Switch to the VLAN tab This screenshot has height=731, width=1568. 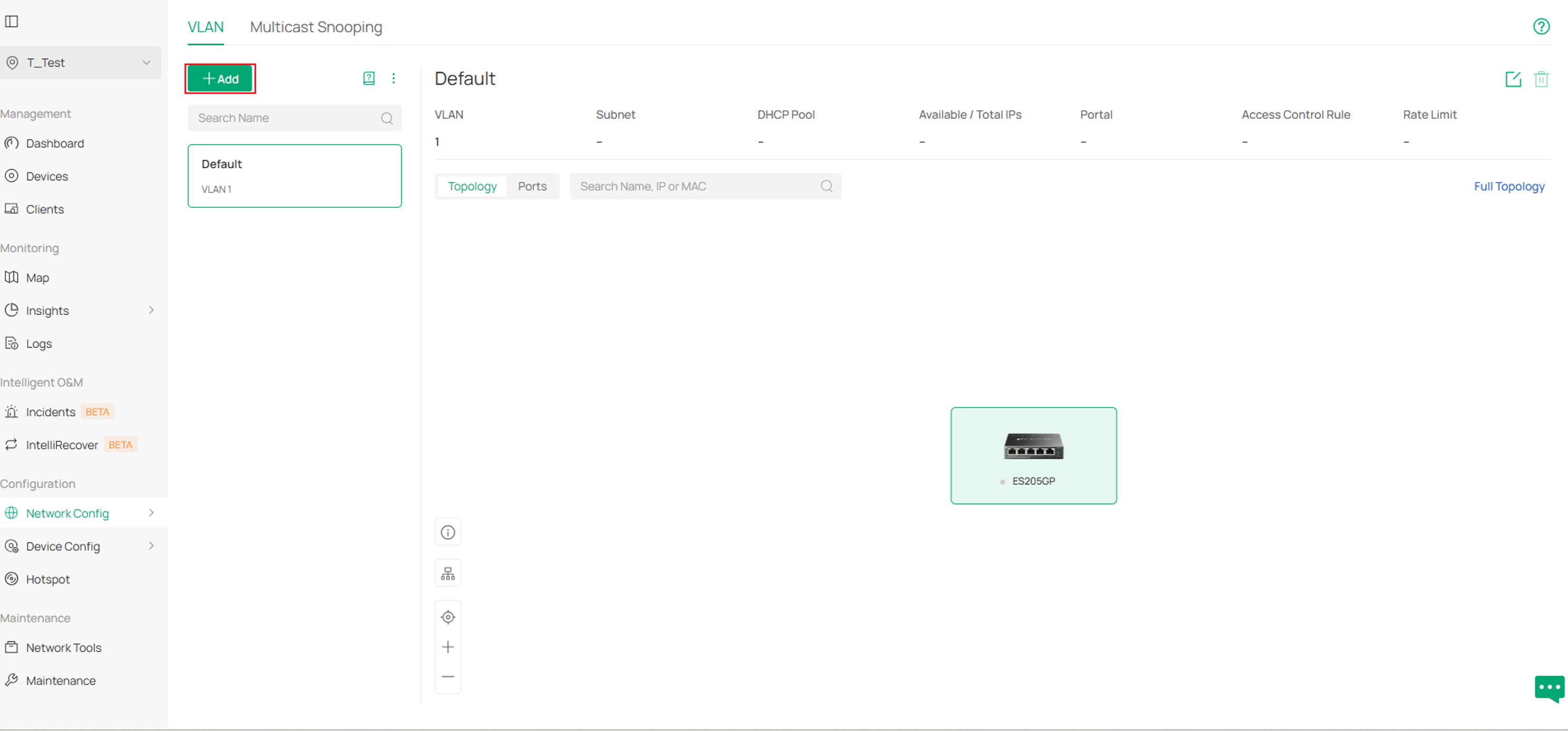pyautogui.click(x=206, y=27)
